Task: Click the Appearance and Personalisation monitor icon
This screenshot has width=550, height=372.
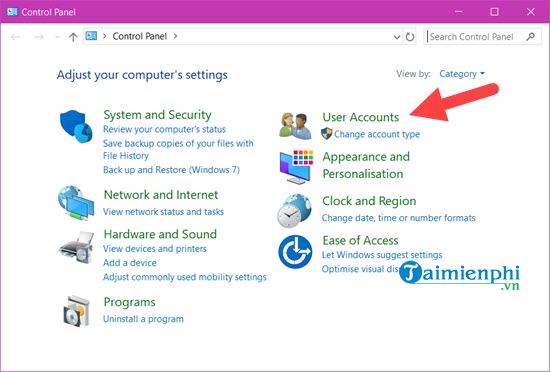Action: [296, 167]
